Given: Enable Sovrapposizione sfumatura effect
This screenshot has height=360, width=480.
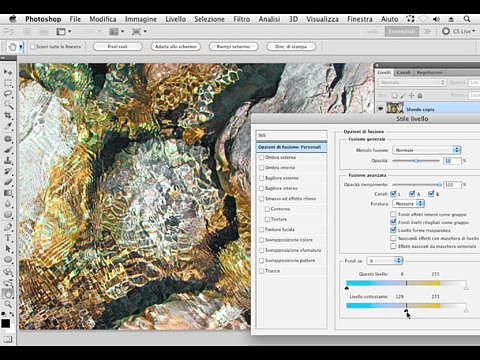Looking at the screenshot, I should [262, 250].
